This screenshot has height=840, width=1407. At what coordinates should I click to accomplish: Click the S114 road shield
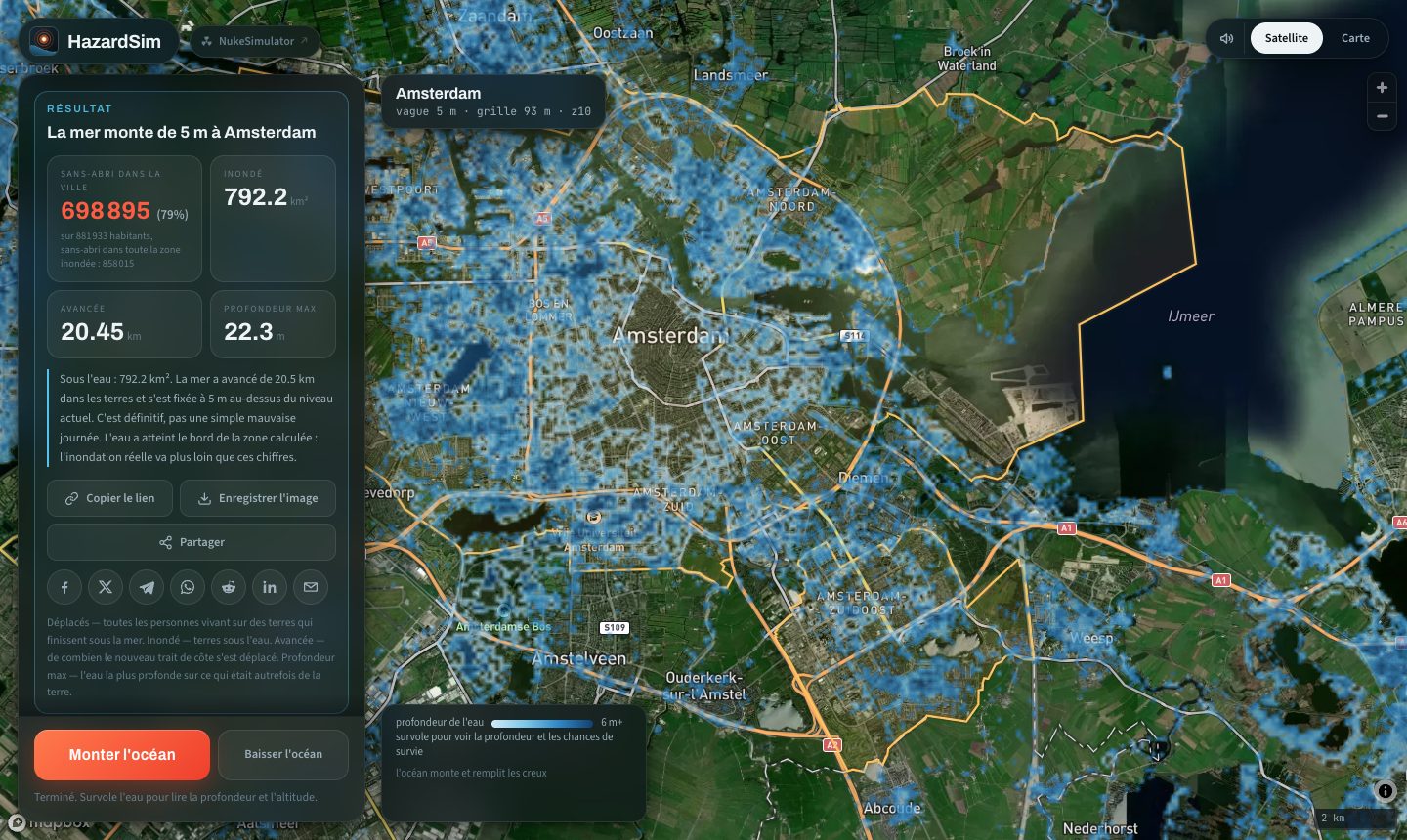(854, 336)
